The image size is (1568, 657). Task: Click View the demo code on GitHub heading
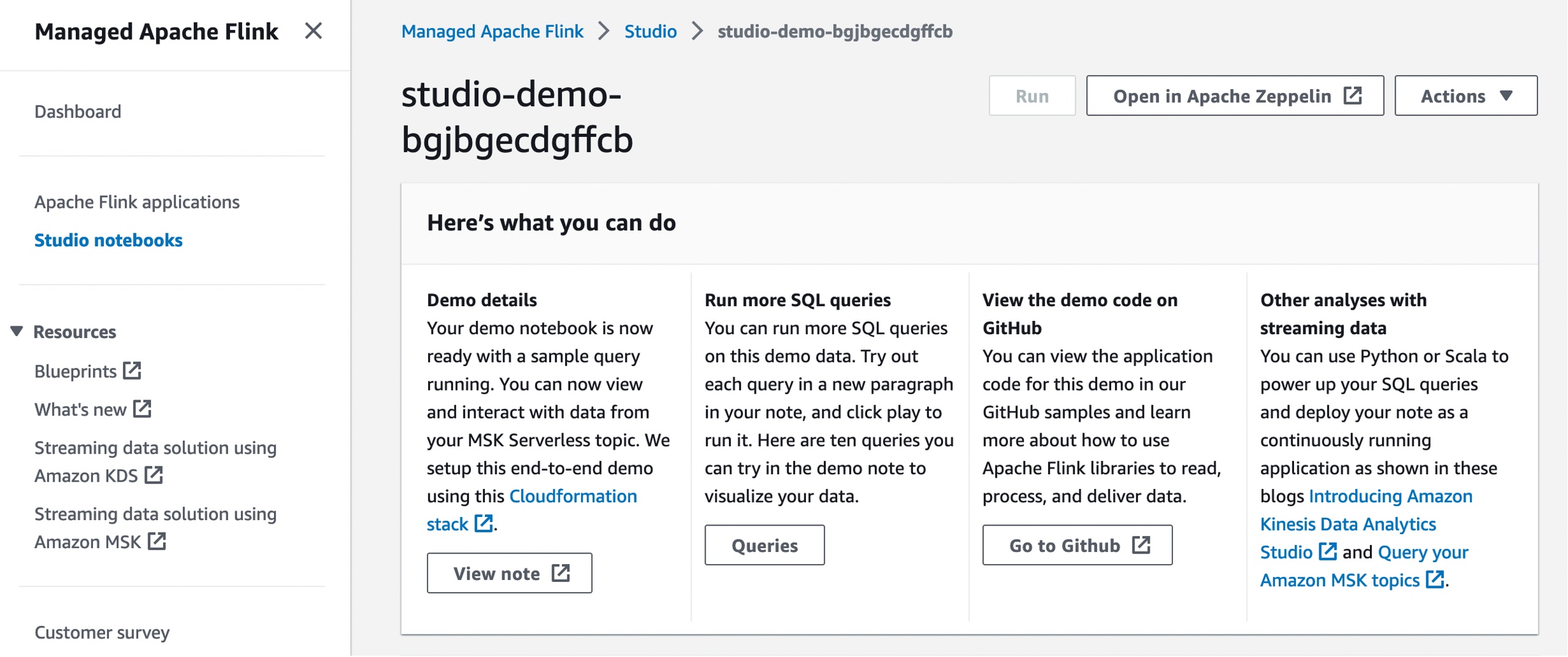[x=1080, y=314]
